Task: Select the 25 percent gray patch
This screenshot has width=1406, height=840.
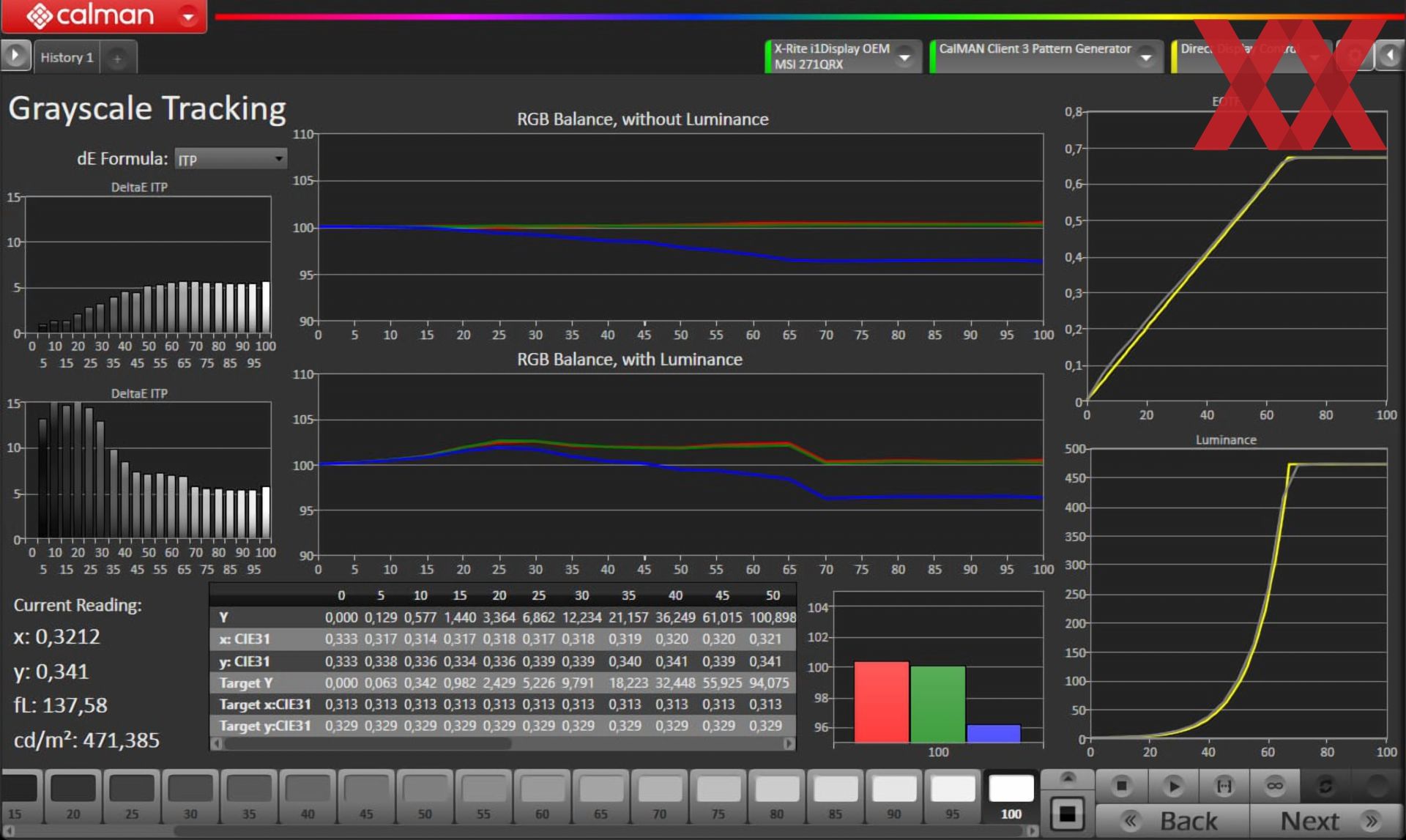Action: (x=132, y=796)
